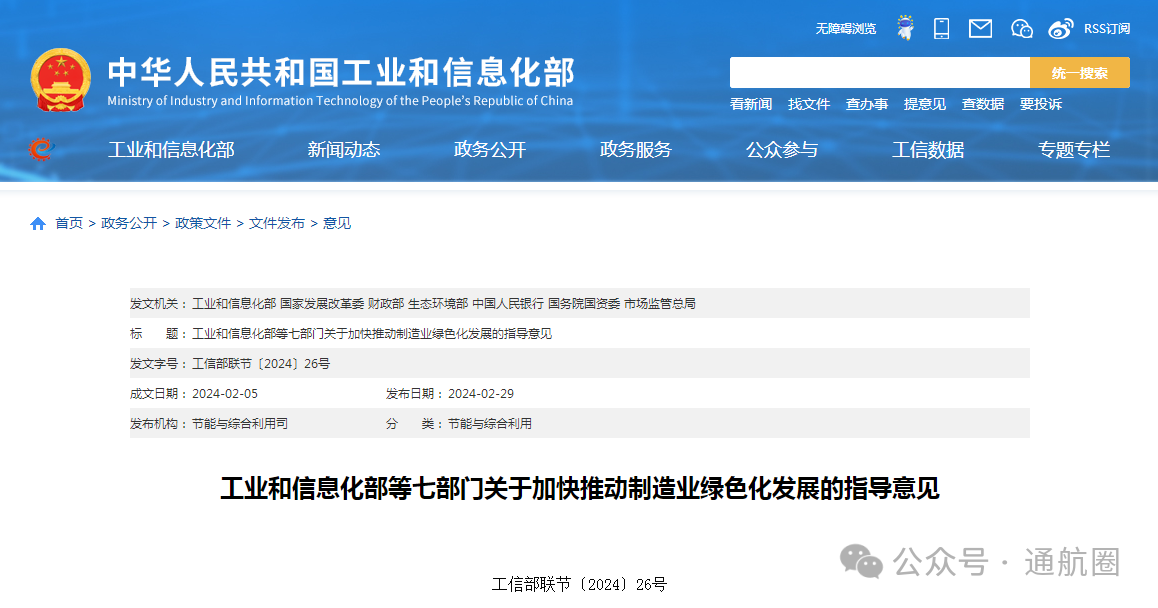Image resolution: width=1158 pixels, height=608 pixels.
Task: Go to 政策文件 via the breadcrumb
Action: coord(203,223)
